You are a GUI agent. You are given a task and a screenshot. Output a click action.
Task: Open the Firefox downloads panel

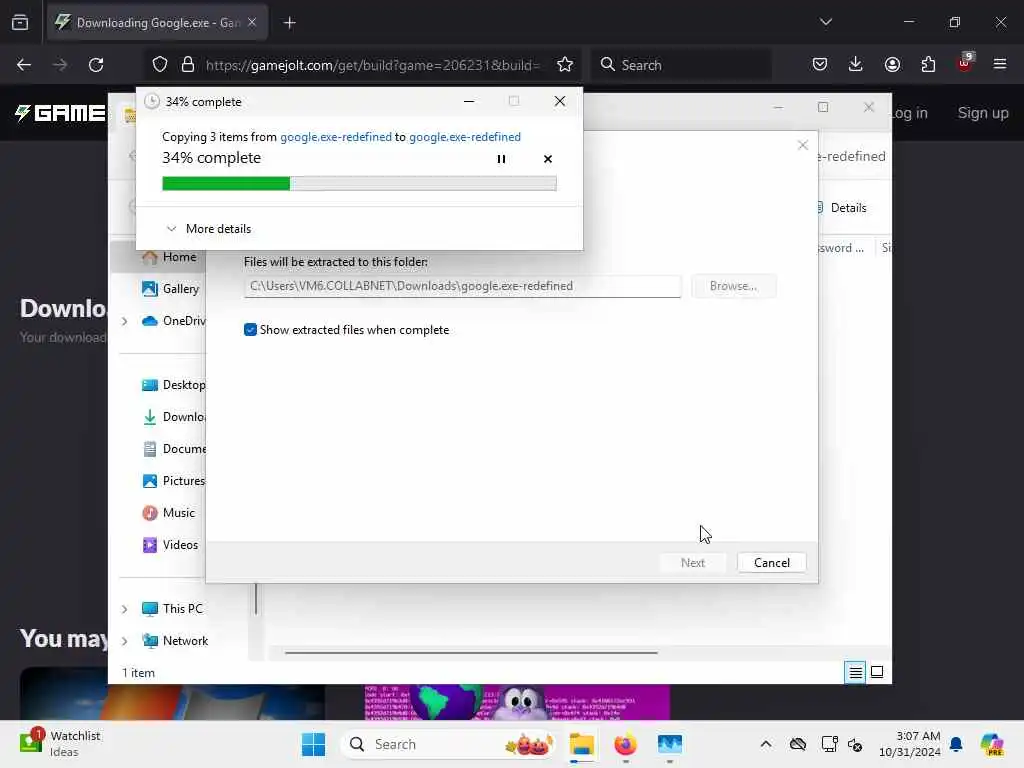click(x=856, y=65)
